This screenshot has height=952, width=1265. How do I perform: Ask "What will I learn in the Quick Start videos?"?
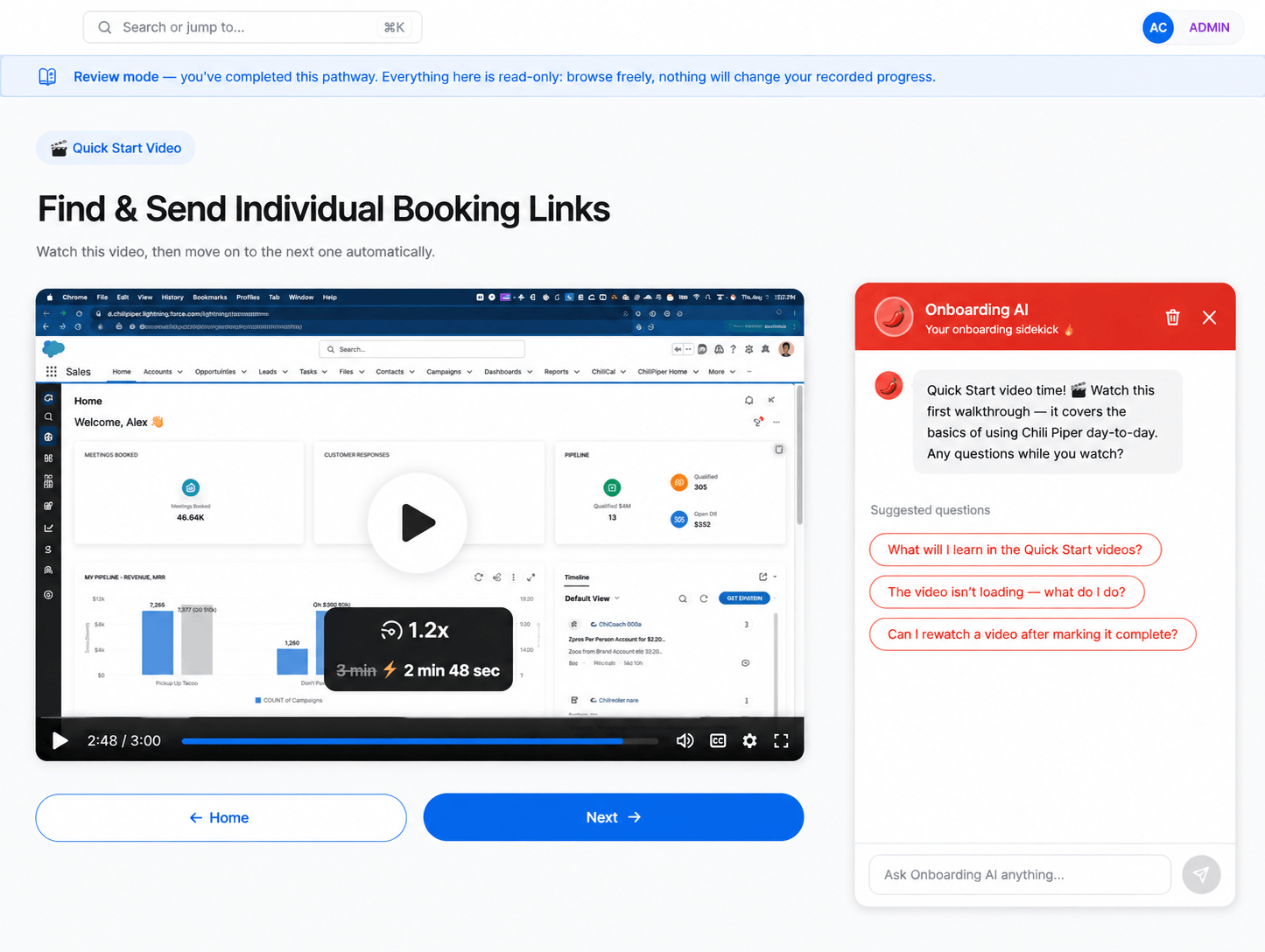coord(1016,549)
